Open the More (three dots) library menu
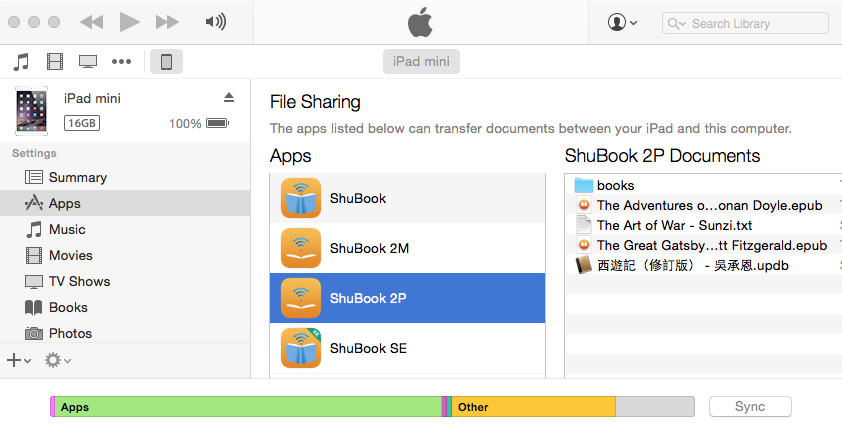This screenshot has height=434, width=842. coord(121,61)
